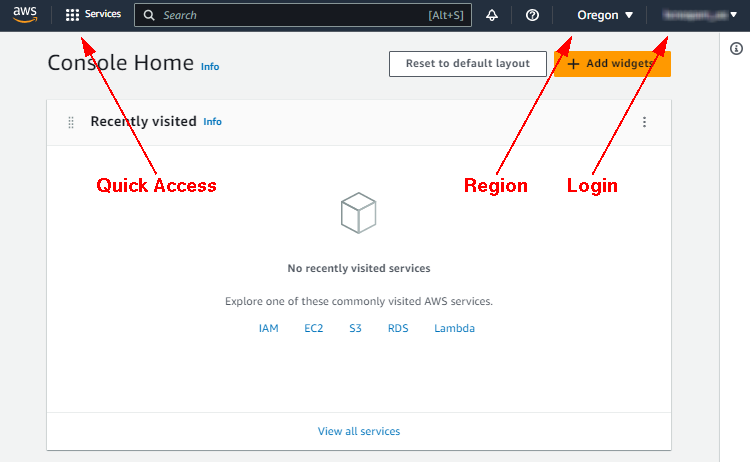Click View all services link

click(359, 431)
